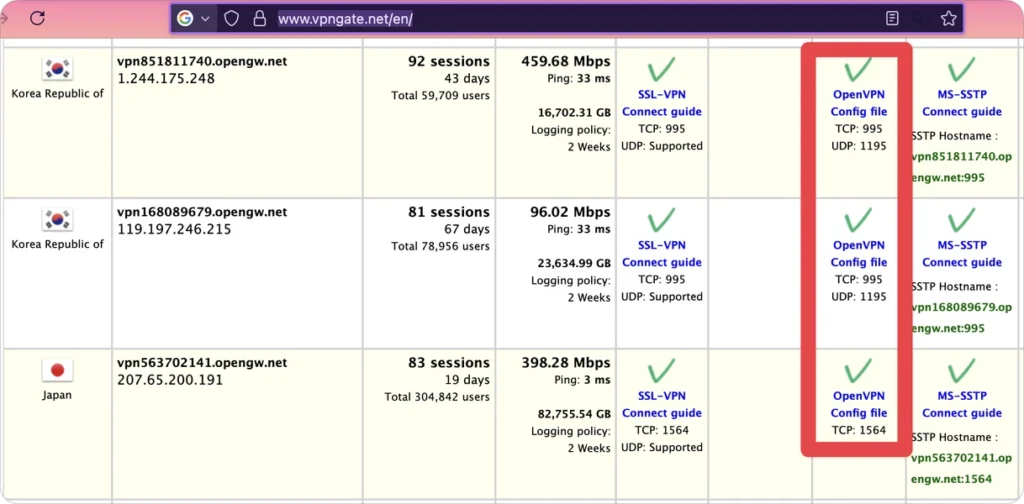This screenshot has width=1024, height=504.
Task: Click SSTP hostname vpn851811740.opengw.net:995 text
Action: (x=961, y=167)
